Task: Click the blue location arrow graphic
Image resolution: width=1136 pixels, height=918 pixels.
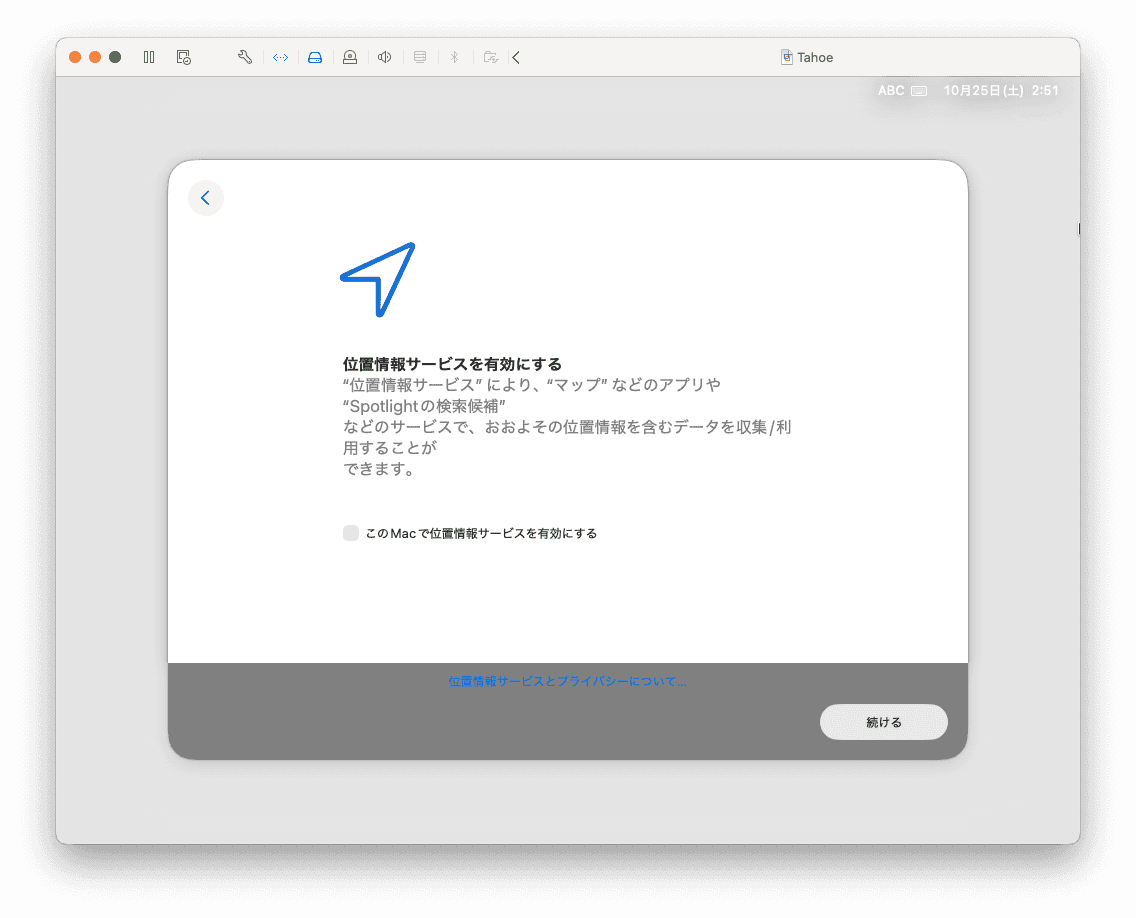Action: point(378,279)
